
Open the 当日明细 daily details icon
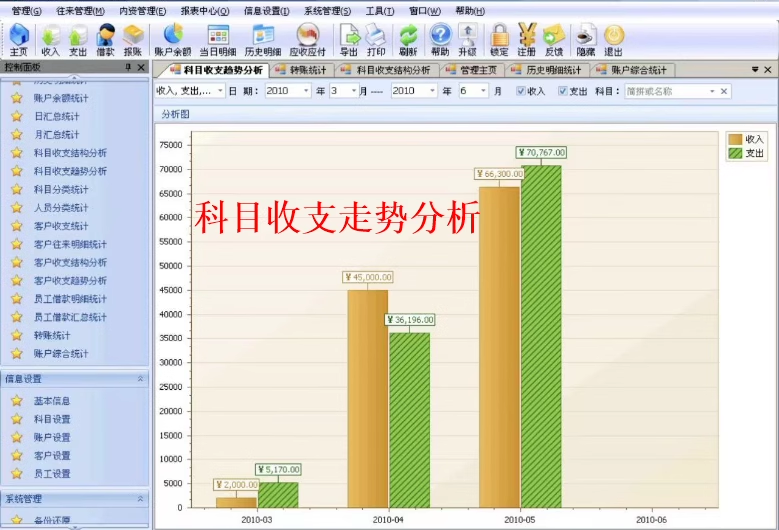pos(218,39)
